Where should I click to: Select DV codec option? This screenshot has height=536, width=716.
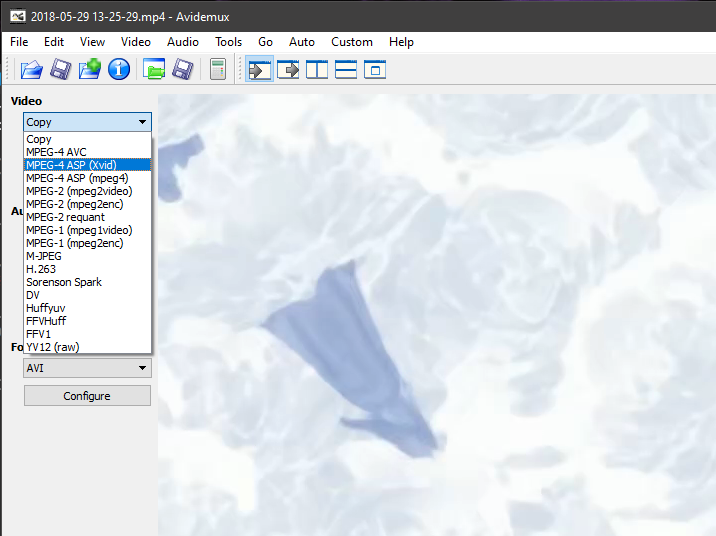click(87, 295)
